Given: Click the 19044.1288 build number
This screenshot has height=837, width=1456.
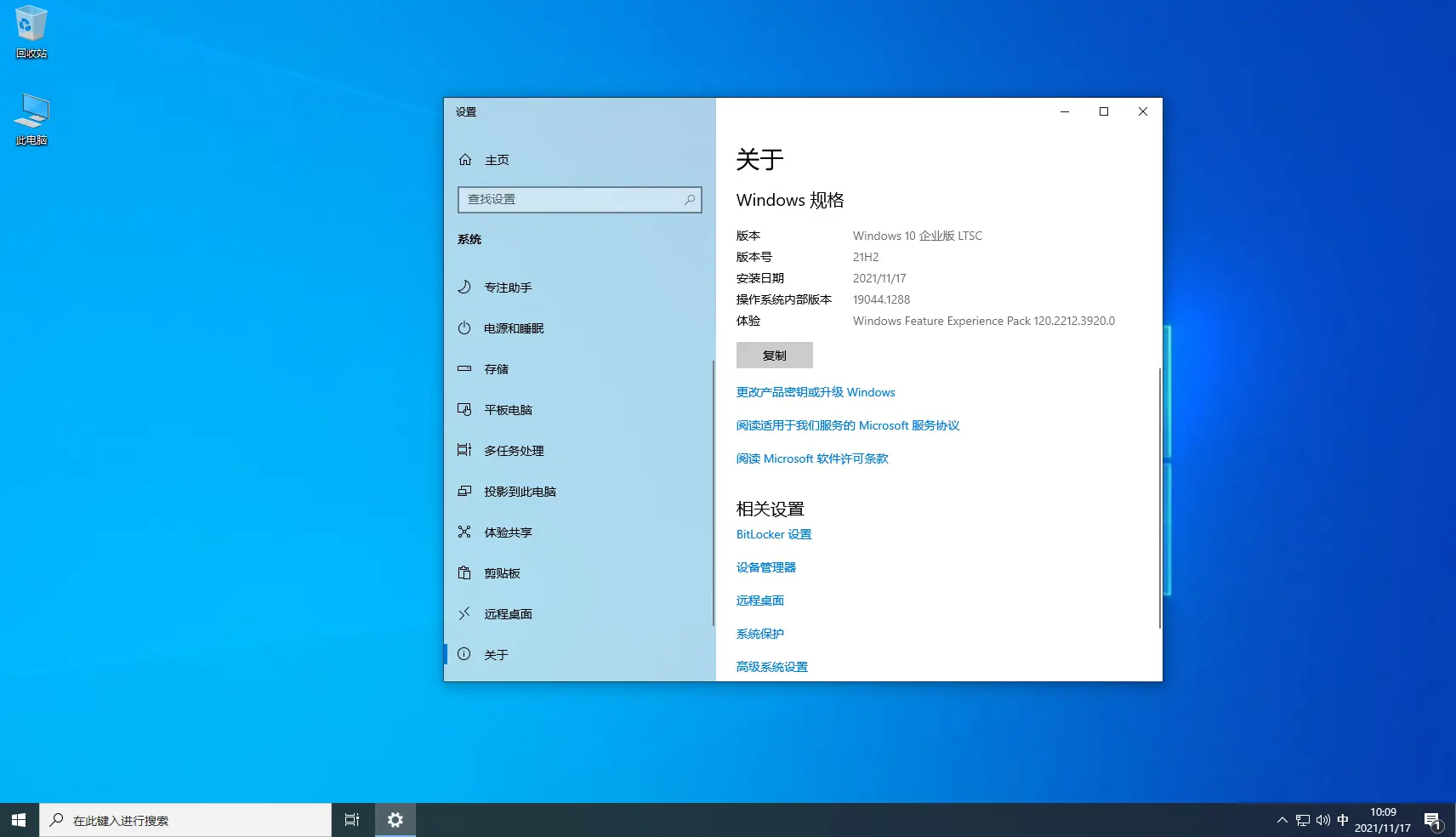Looking at the screenshot, I should (881, 299).
